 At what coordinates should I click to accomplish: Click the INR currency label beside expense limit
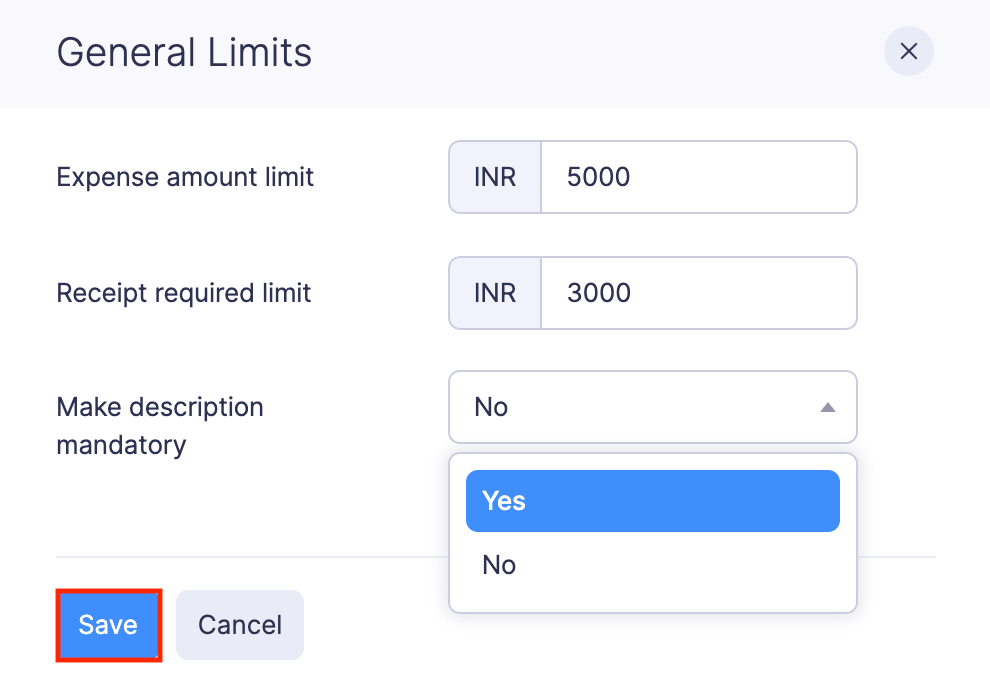tap(494, 177)
